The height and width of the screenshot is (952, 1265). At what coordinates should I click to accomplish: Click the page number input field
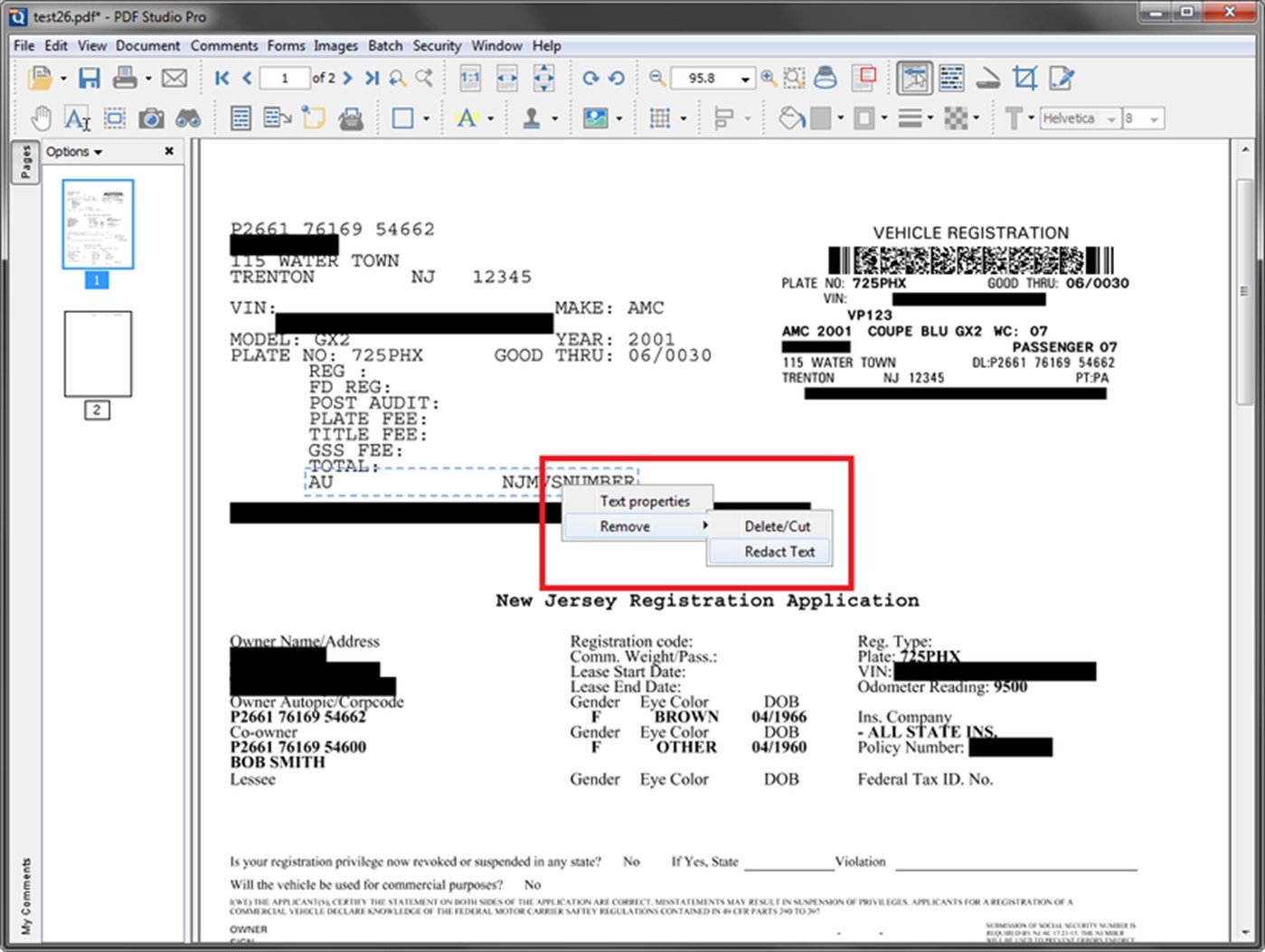pos(284,79)
